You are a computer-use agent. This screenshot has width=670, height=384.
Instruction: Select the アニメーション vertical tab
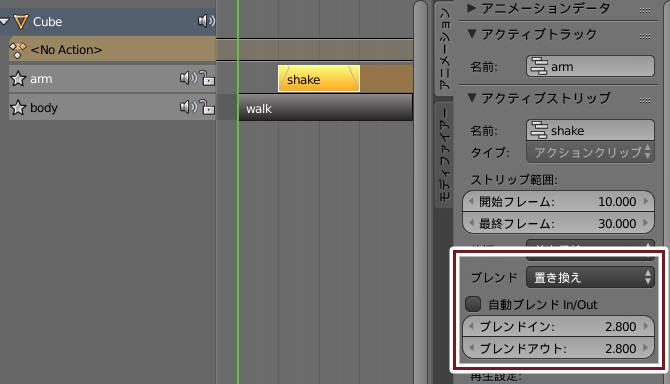click(x=444, y=48)
